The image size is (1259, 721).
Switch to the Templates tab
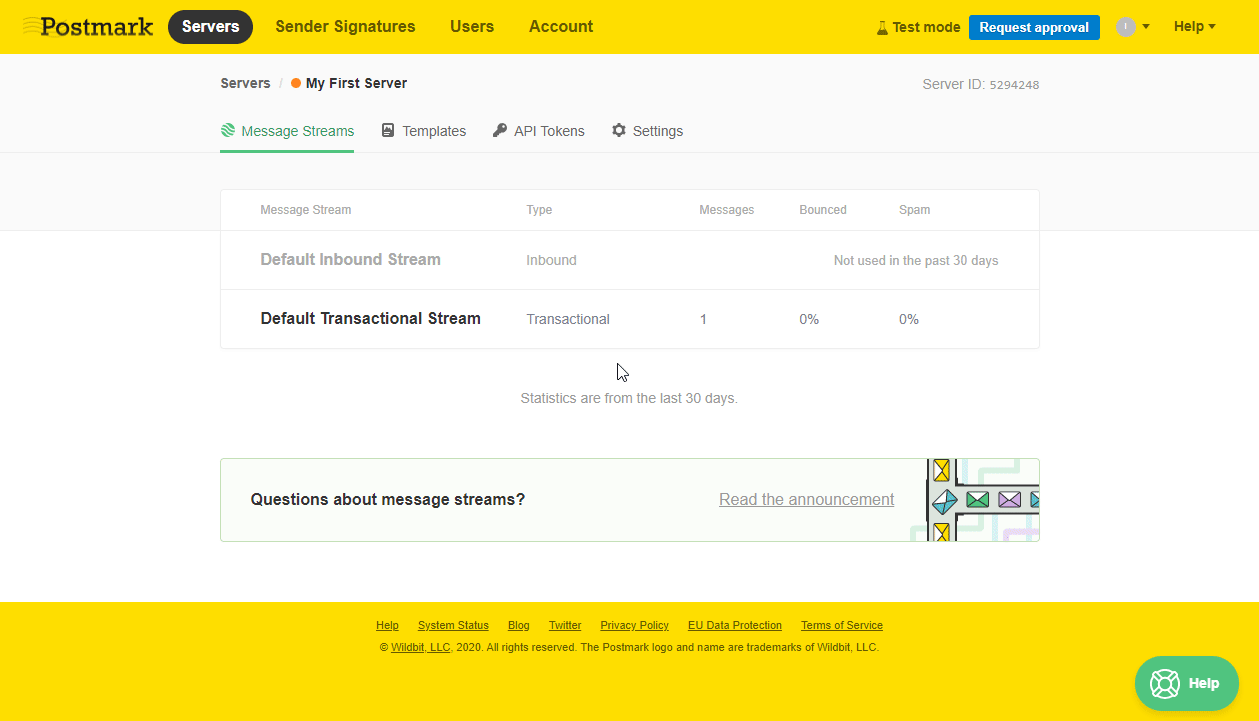click(x=424, y=131)
